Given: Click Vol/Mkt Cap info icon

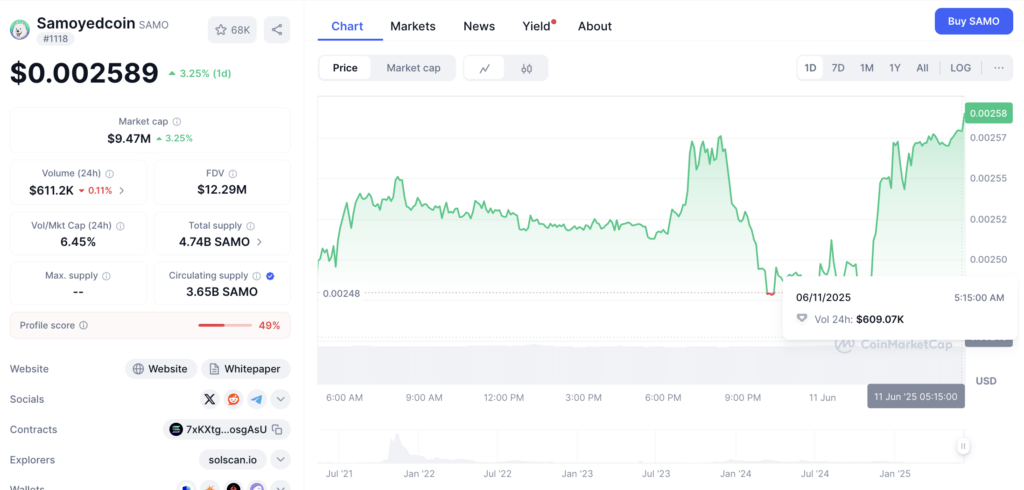Looking at the screenshot, I should point(120,225).
